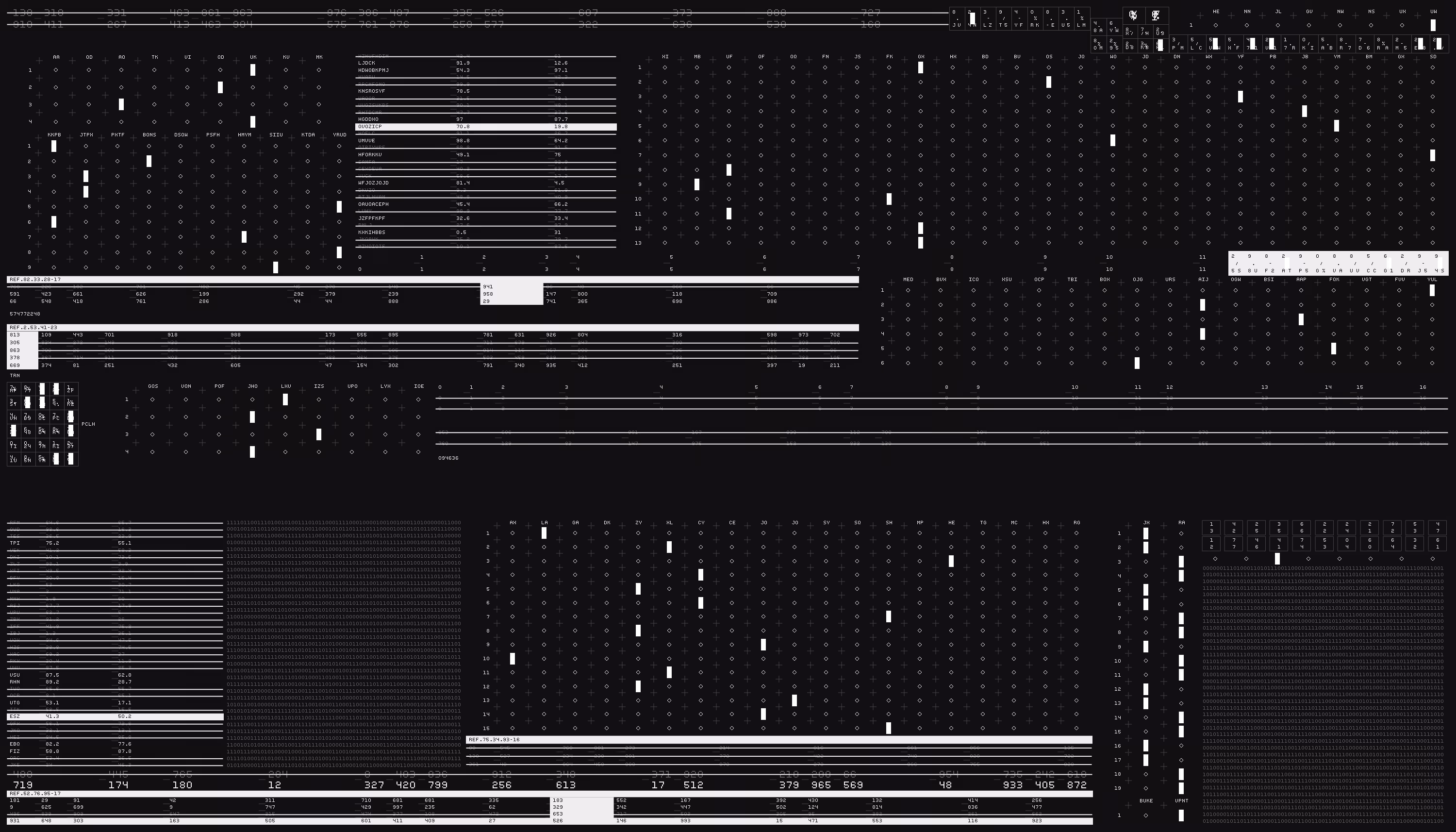
Task: Toggle the diamond node under MED row 1
Action: pyautogui.click(x=908, y=290)
